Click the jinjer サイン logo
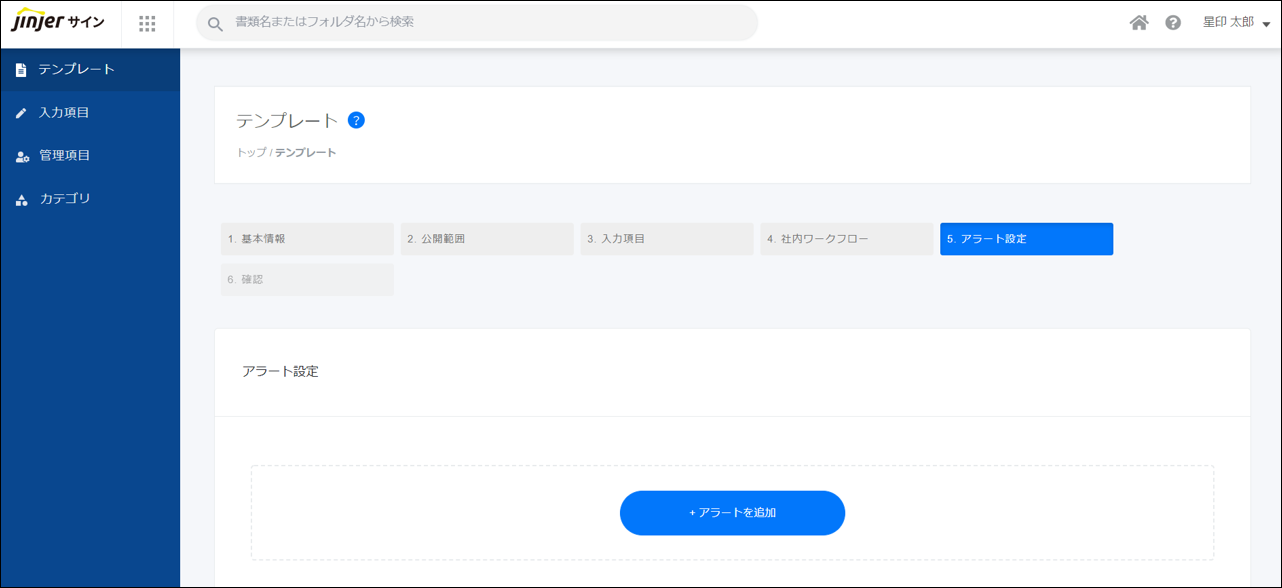Screen dimensions: 1282x588 tap(58, 23)
